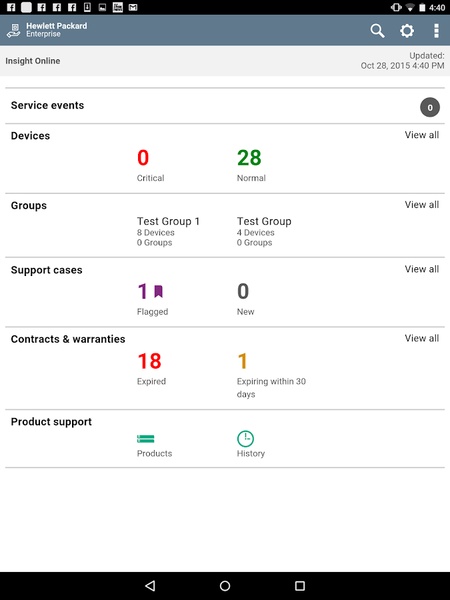
Task: Tap the purple flagged bookmark icon
Action: (158, 291)
